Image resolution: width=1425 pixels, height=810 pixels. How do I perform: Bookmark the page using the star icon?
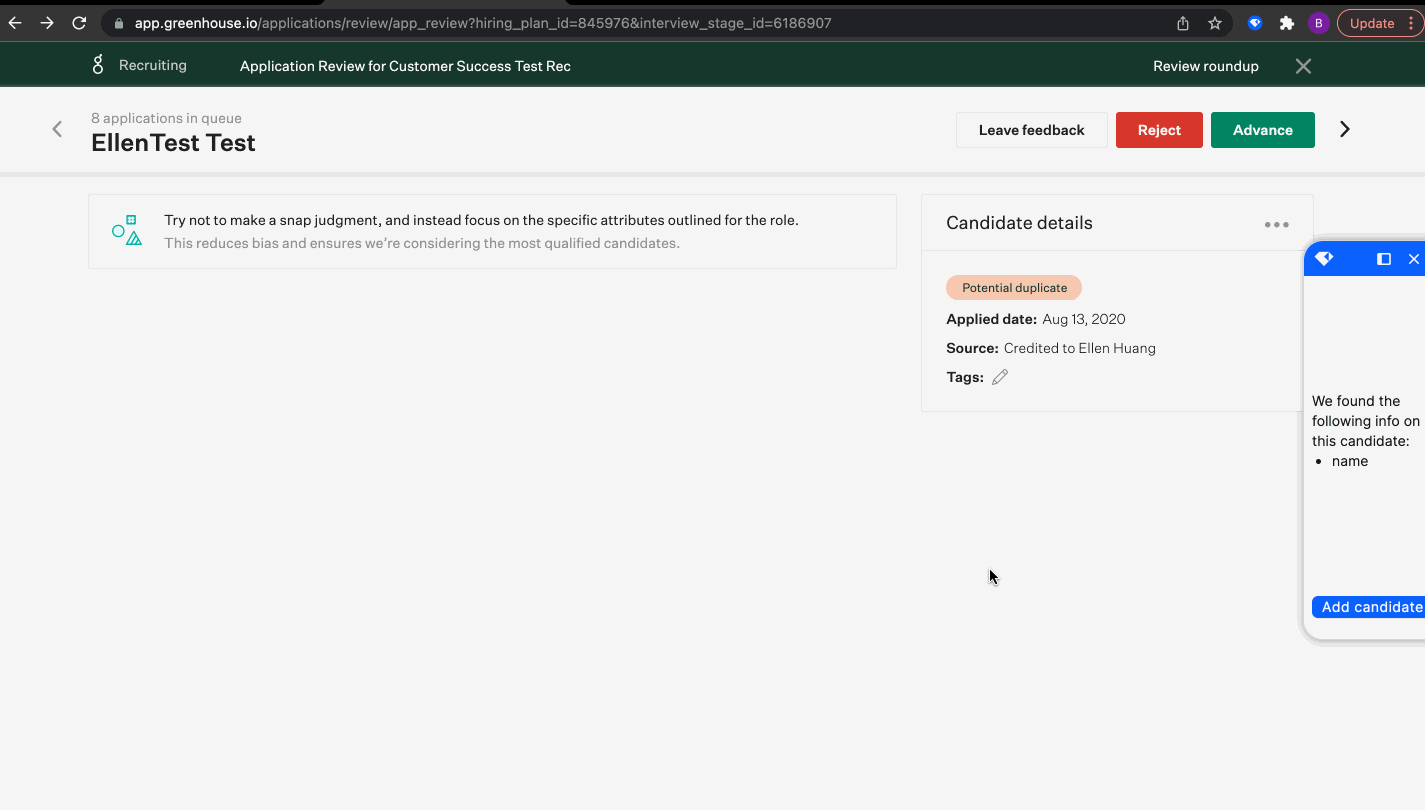pos(1214,22)
